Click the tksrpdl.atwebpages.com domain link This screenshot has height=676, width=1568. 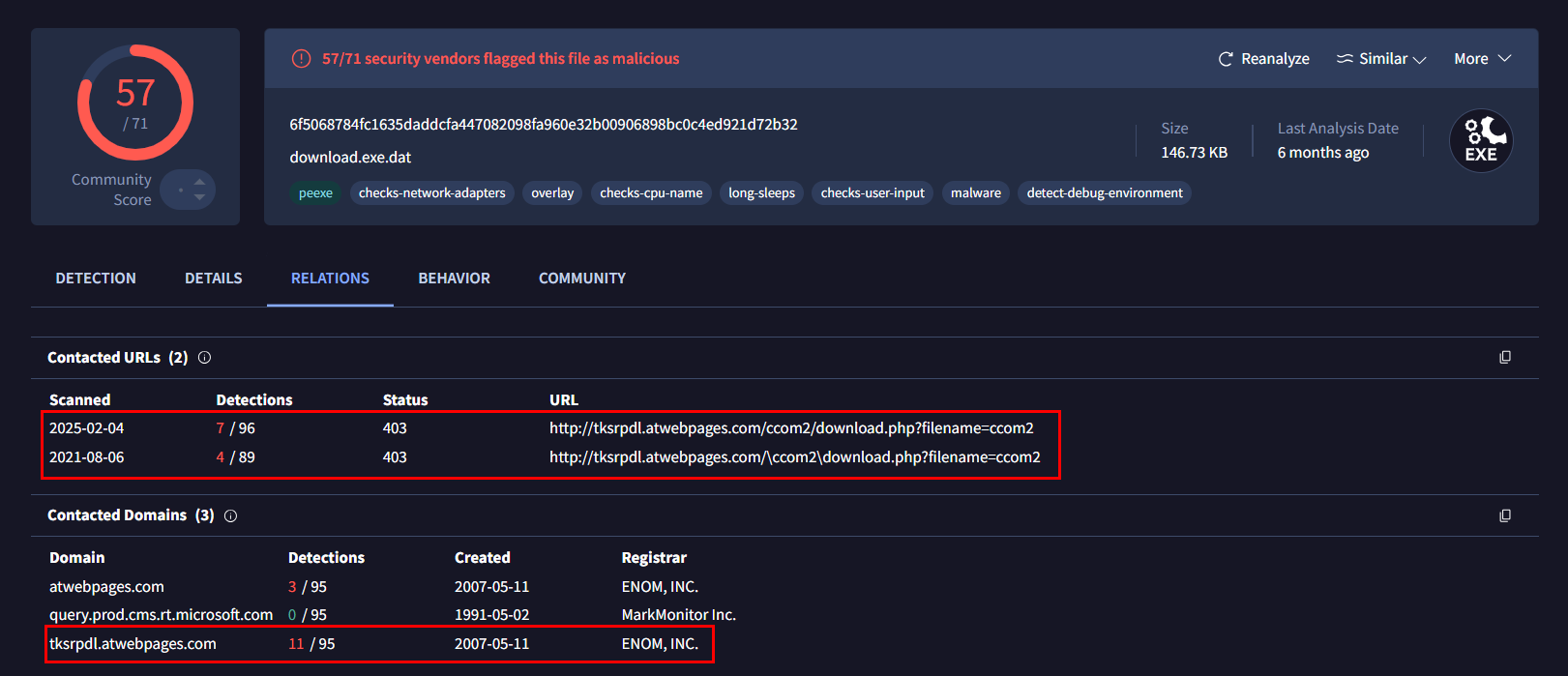[133, 644]
